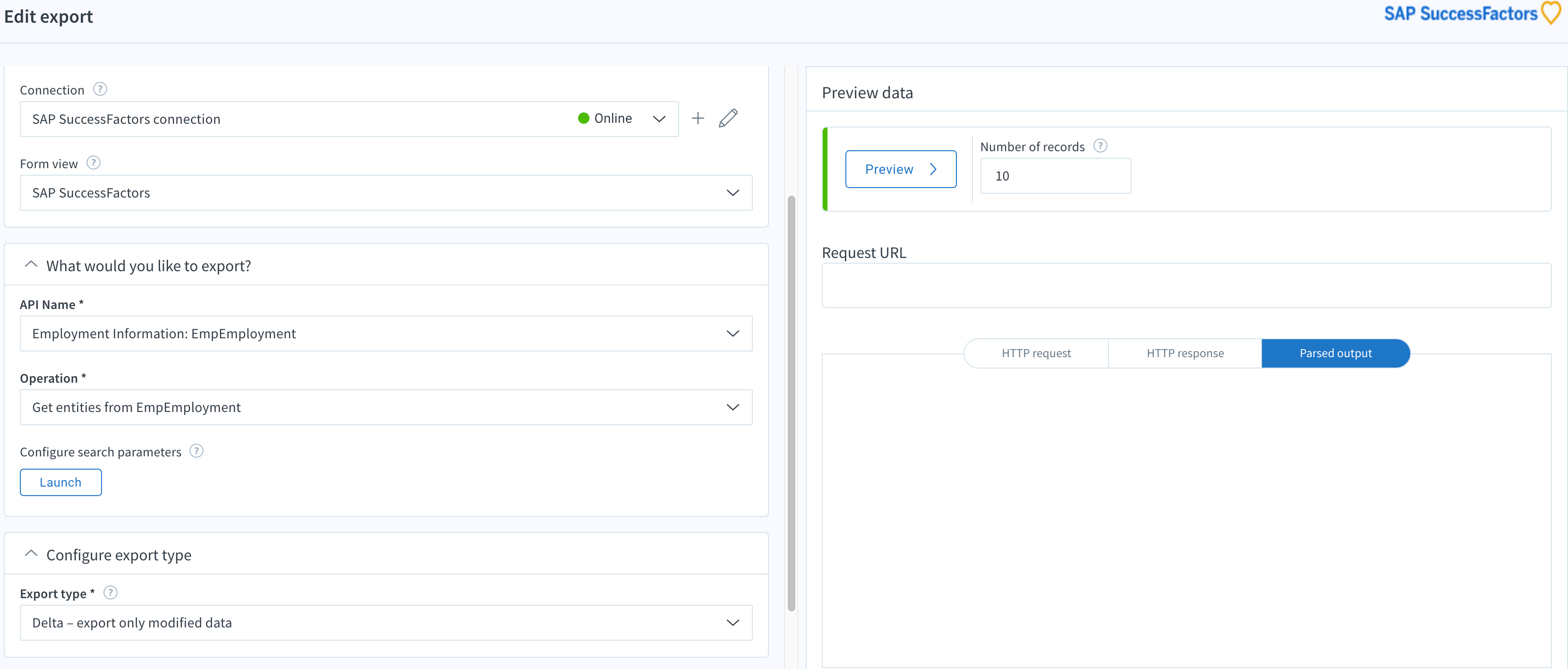The height and width of the screenshot is (669, 1568).
Task: Click Configure search parameters help icon
Action: tap(196, 451)
